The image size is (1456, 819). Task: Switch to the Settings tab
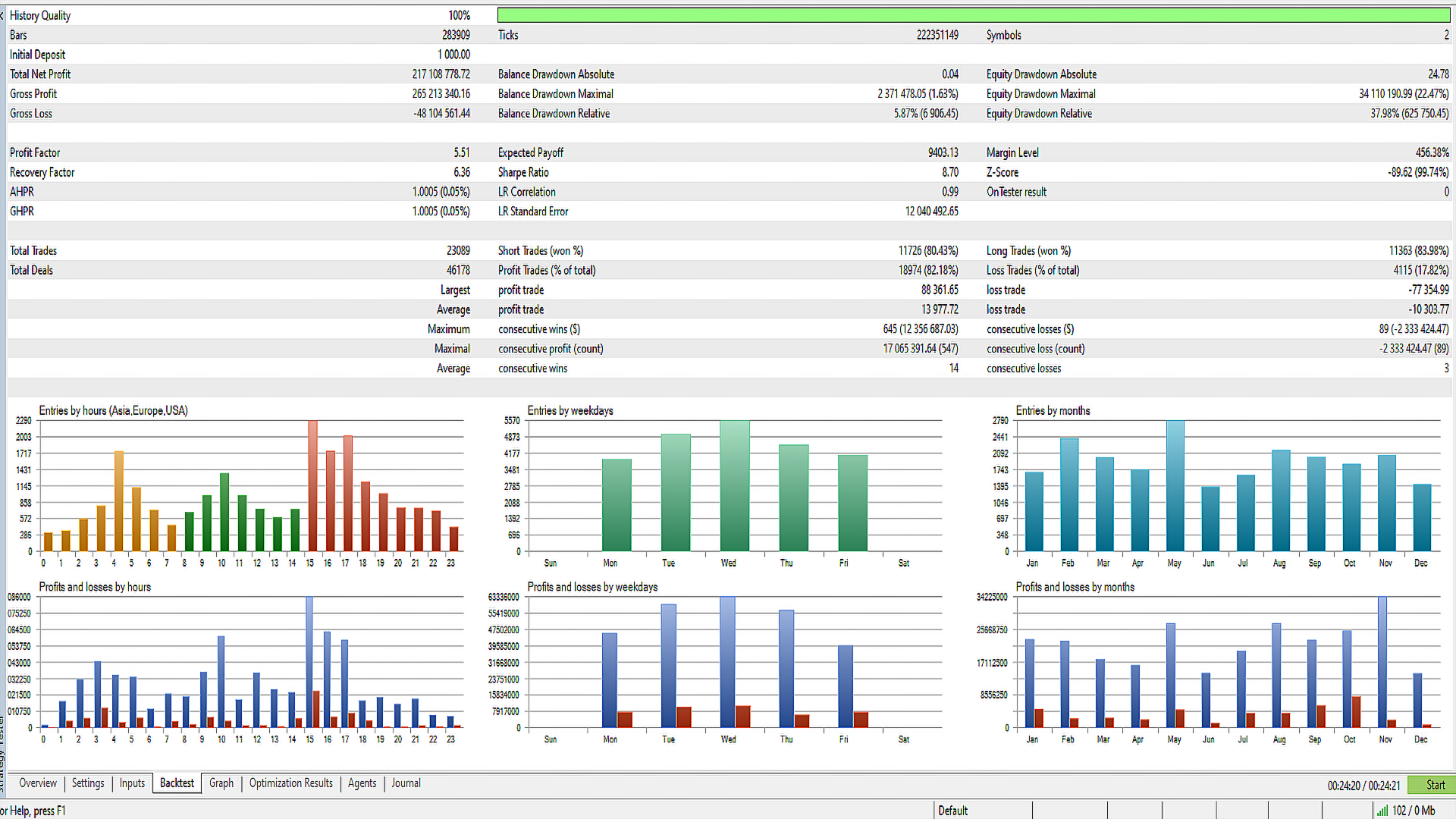[x=88, y=783]
